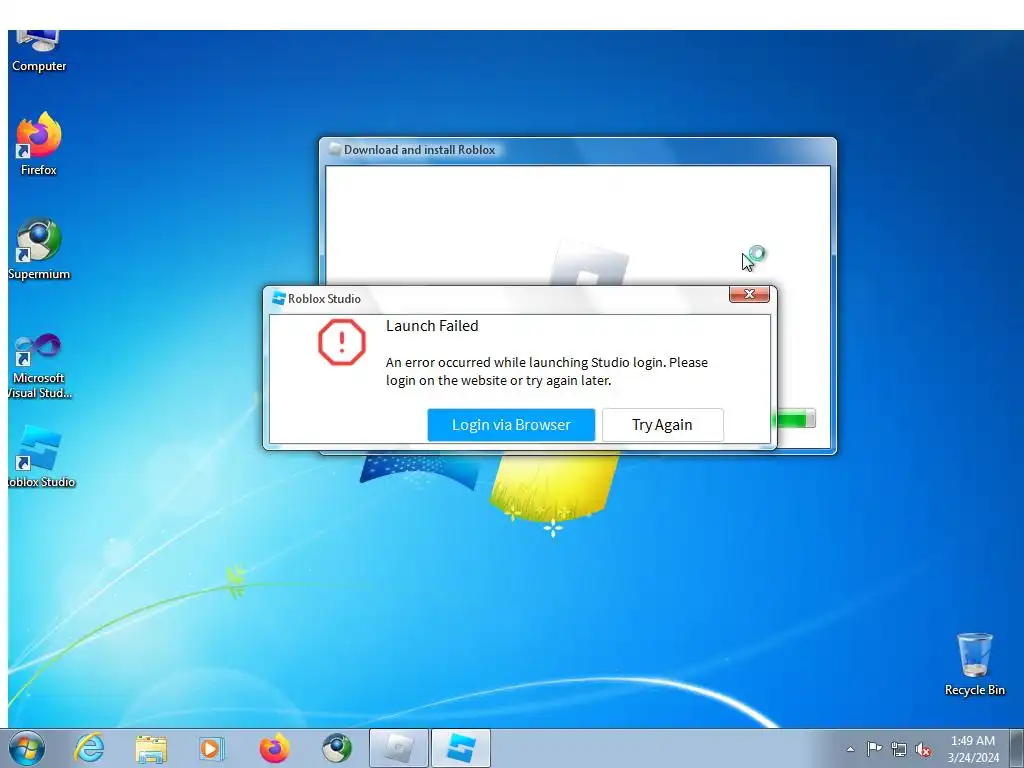Open the clock showing 1:49 AM

(973, 748)
